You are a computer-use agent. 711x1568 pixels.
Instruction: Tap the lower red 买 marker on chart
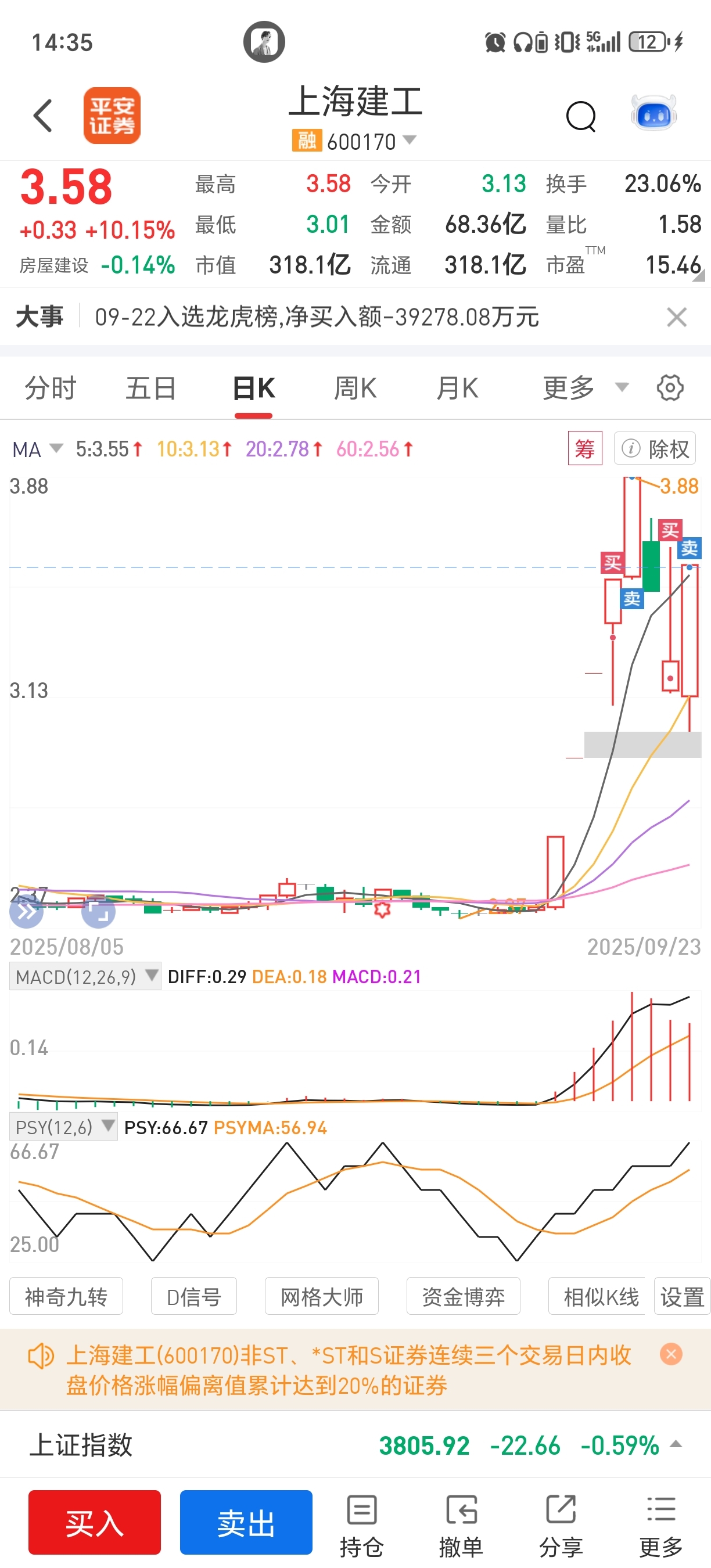(612, 563)
